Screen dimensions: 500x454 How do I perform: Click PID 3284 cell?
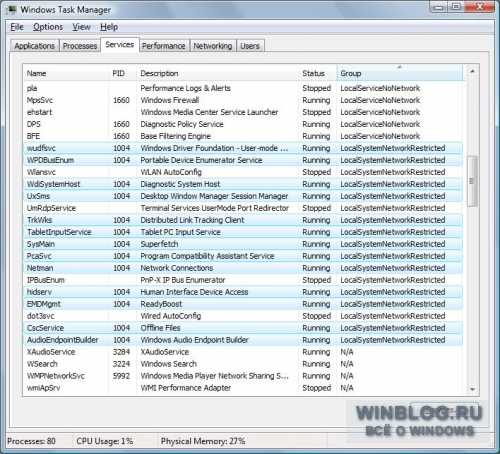coord(121,352)
